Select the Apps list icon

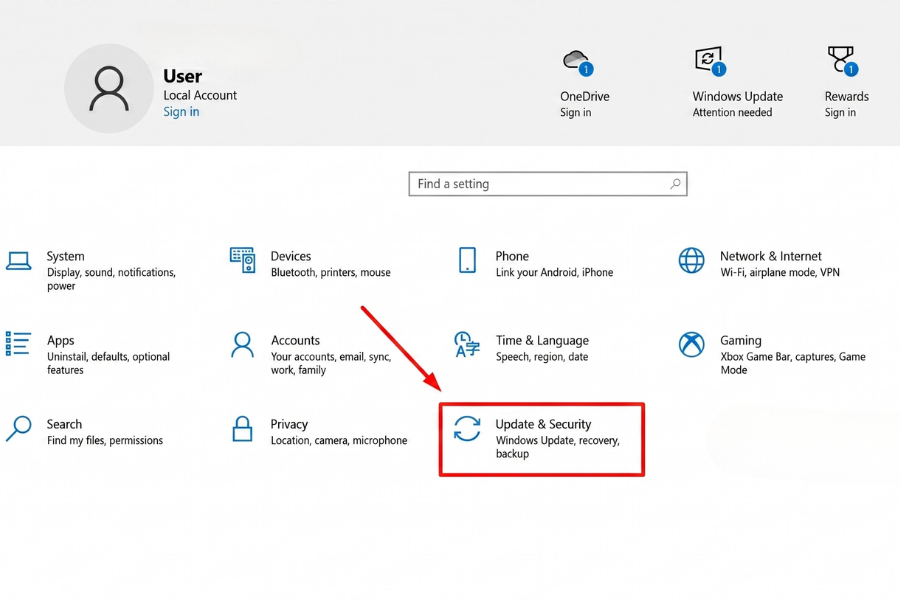18,343
